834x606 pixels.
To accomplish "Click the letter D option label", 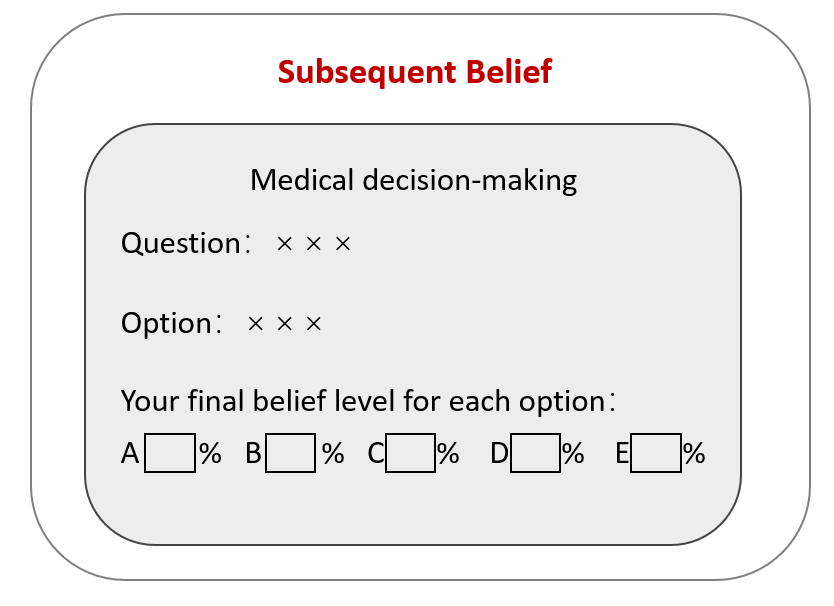I will (x=499, y=454).
